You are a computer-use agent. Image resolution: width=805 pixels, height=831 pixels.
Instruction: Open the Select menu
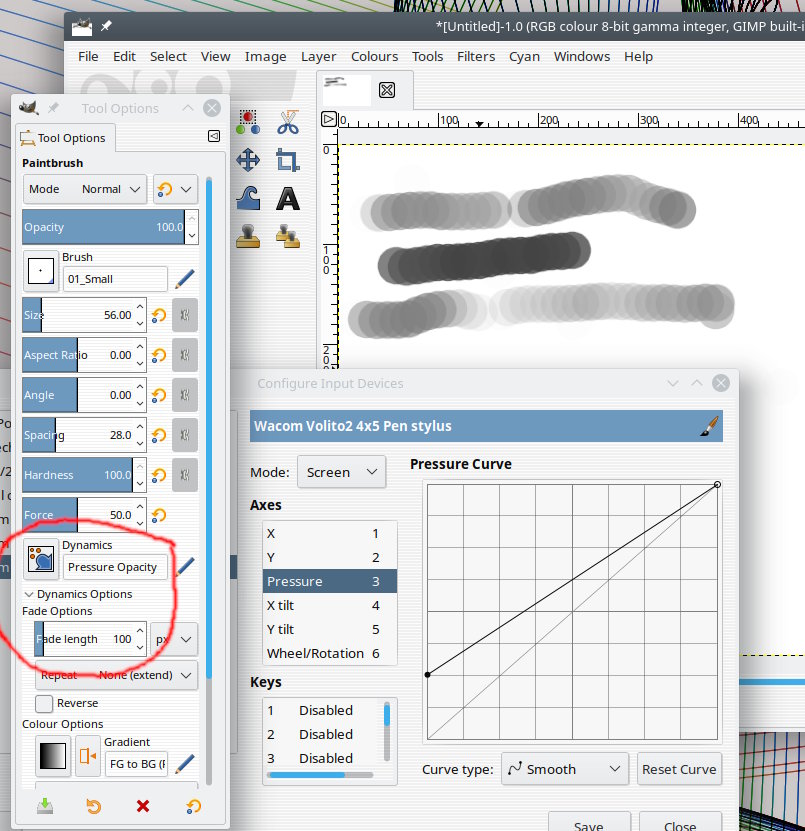coord(168,56)
